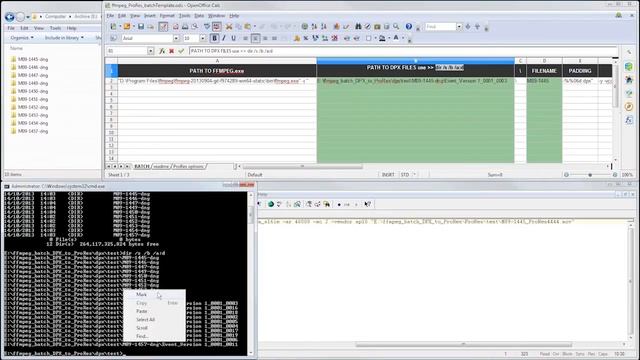
Task: Open the Organize dropdown in Explorer
Action: click(22, 38)
